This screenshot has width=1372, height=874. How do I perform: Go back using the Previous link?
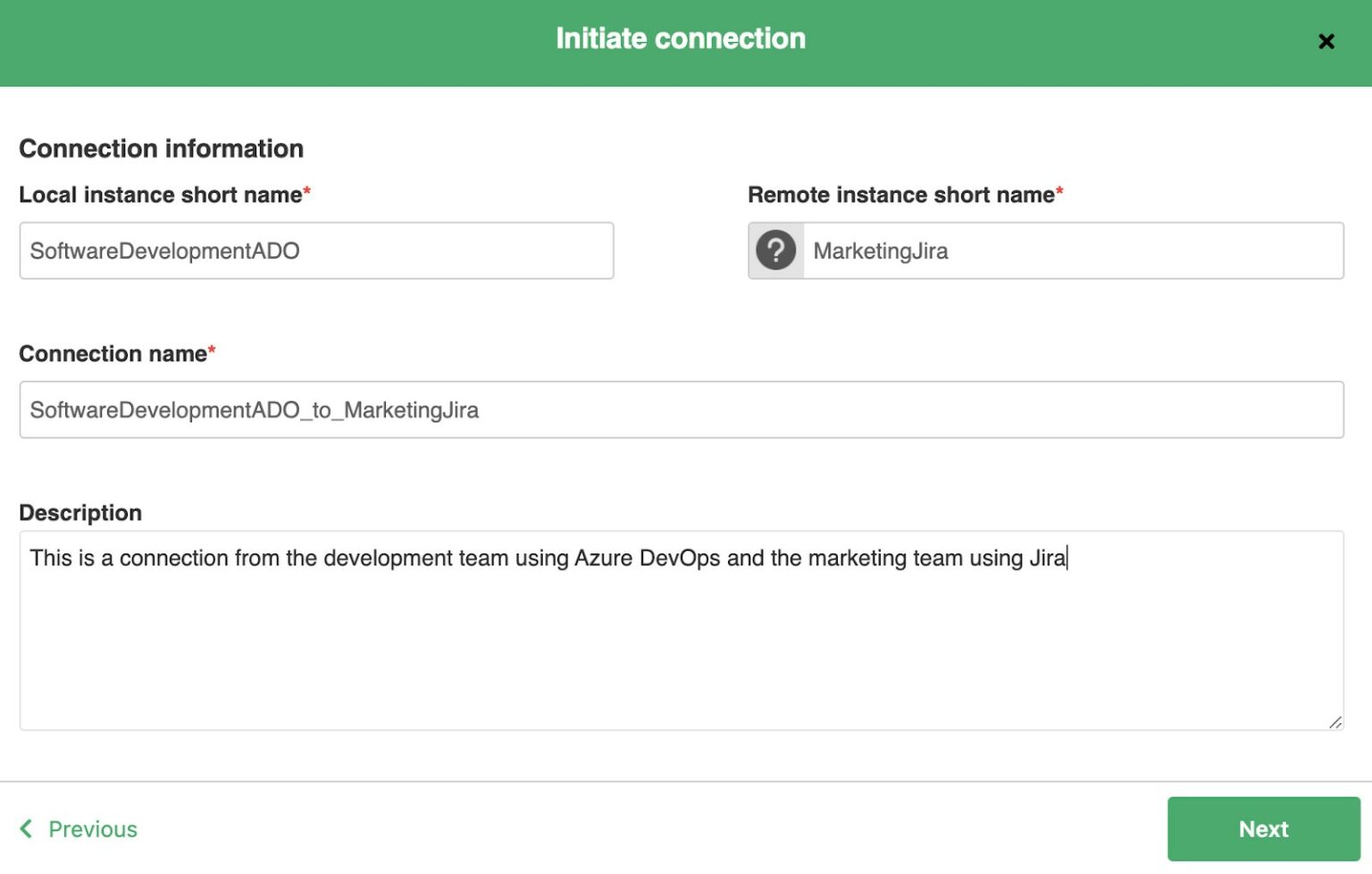pos(92,829)
